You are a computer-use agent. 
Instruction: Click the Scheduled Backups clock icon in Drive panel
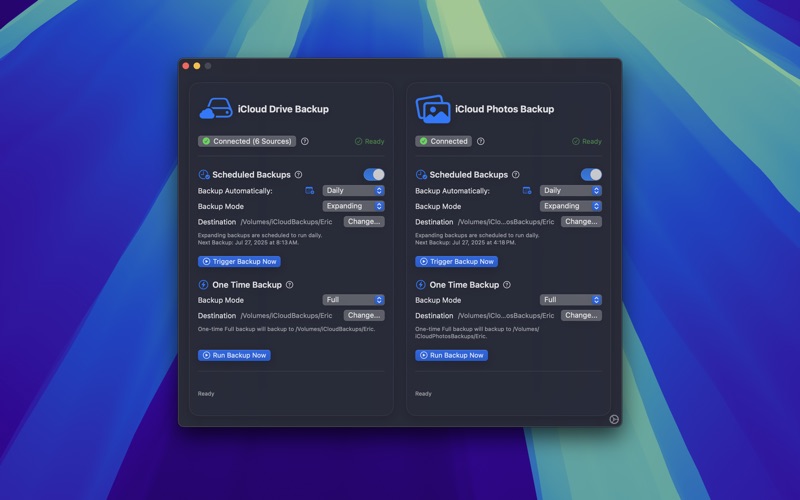click(204, 174)
